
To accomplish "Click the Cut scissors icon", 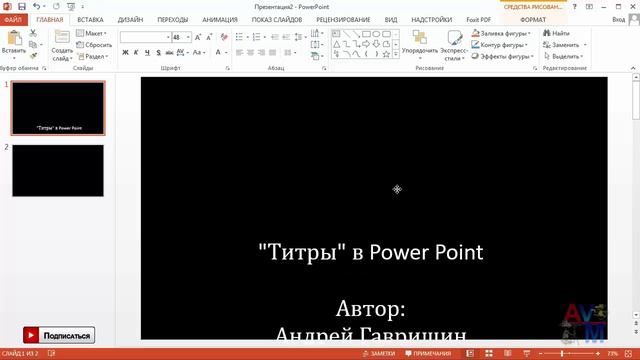I will pyautogui.click(x=33, y=33).
